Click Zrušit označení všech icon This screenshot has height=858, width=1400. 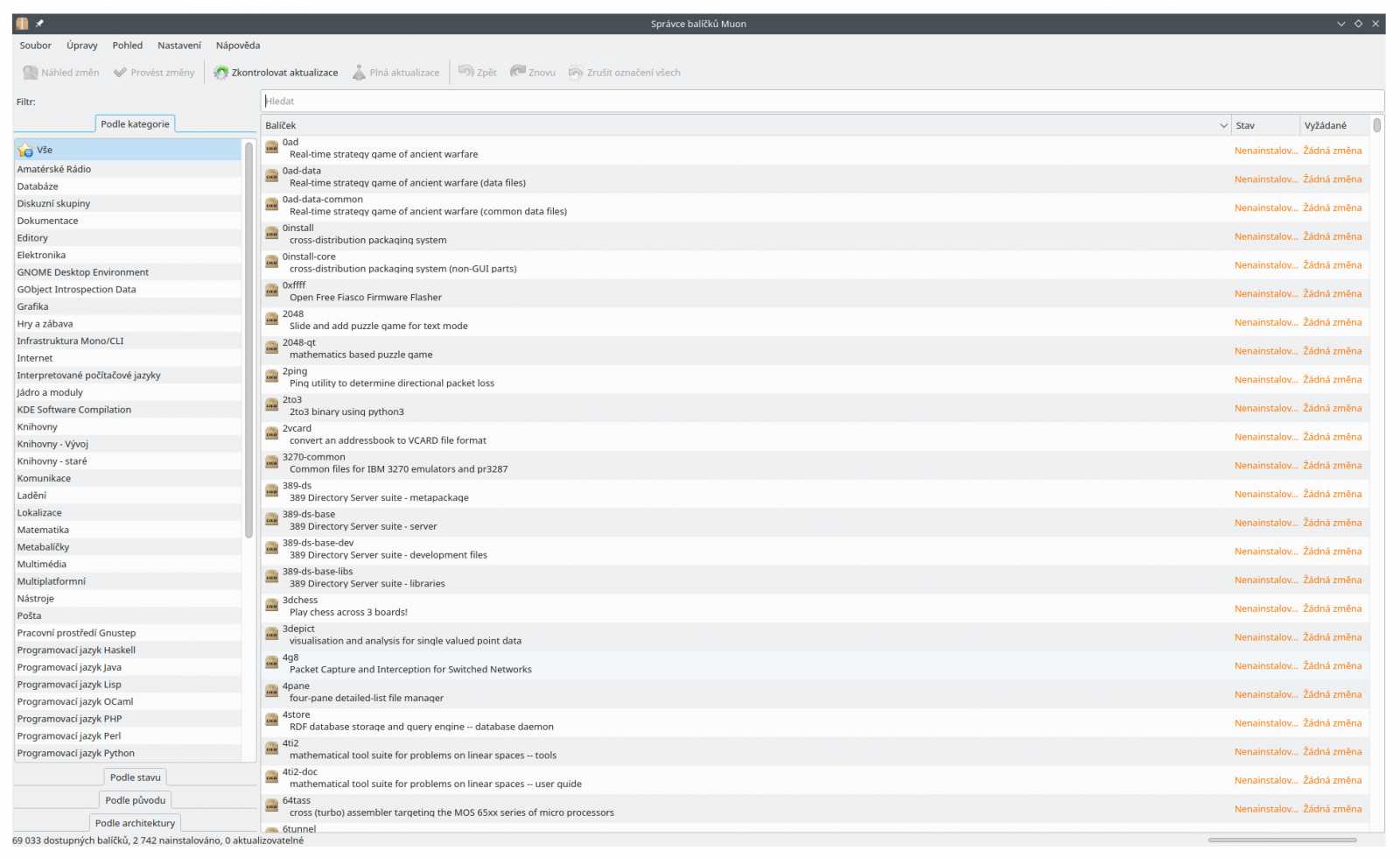[576, 73]
